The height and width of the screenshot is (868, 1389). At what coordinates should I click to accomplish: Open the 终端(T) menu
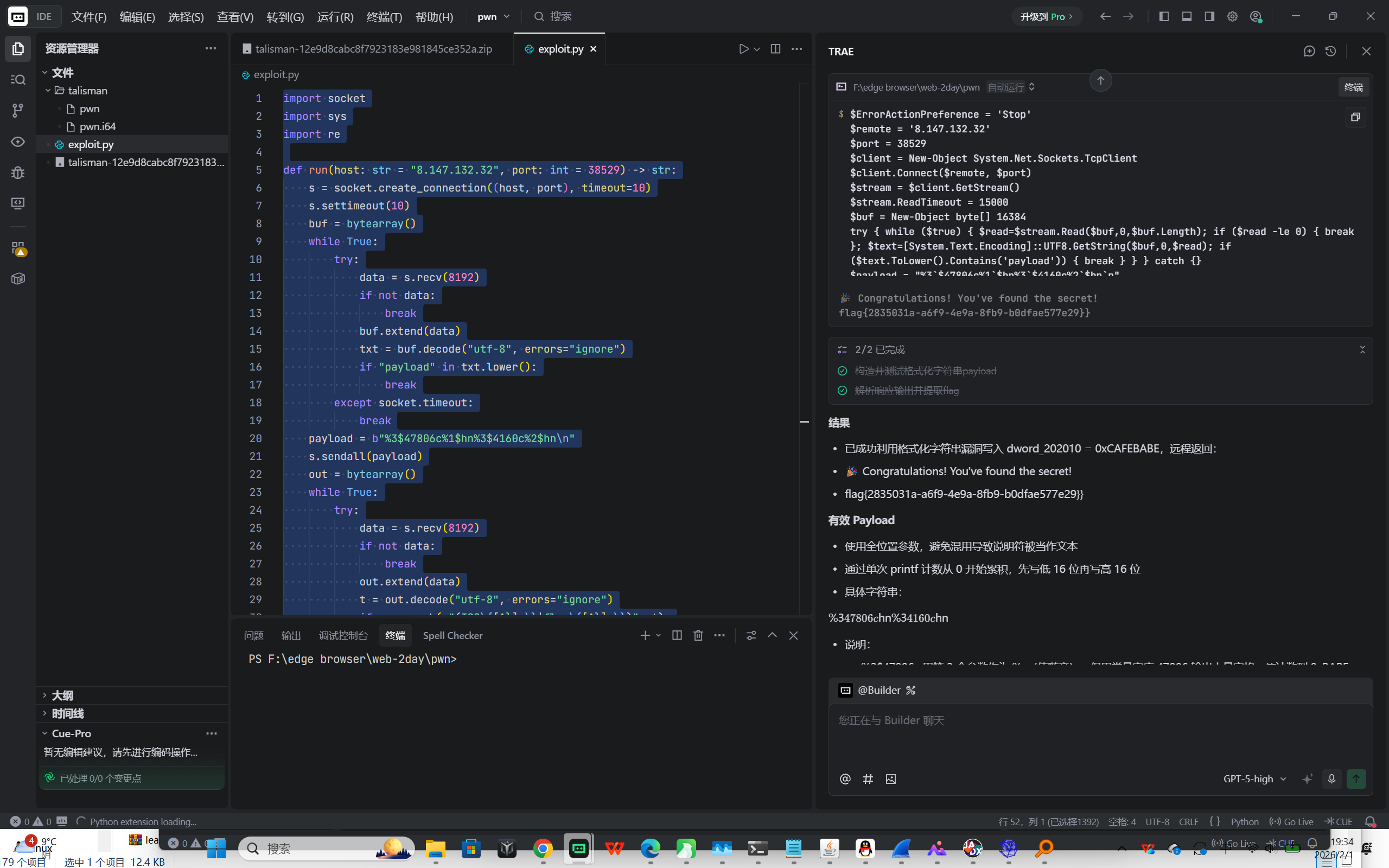tap(384, 17)
